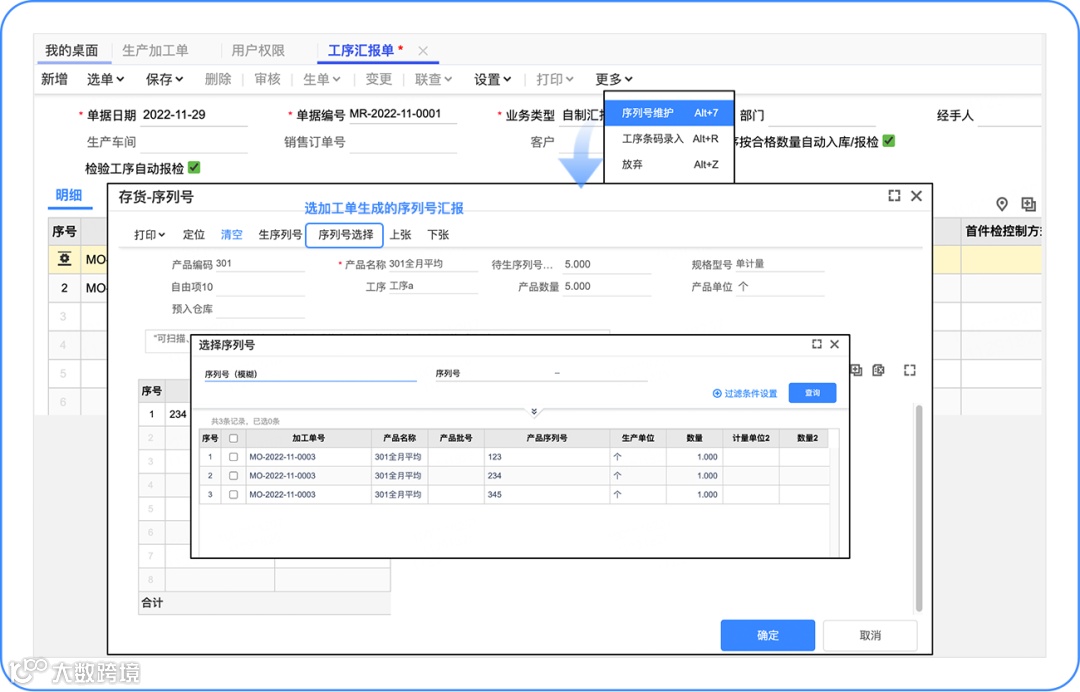Close the 选择序列号 dialog
The width and height of the screenshot is (1080, 692).
(x=834, y=344)
